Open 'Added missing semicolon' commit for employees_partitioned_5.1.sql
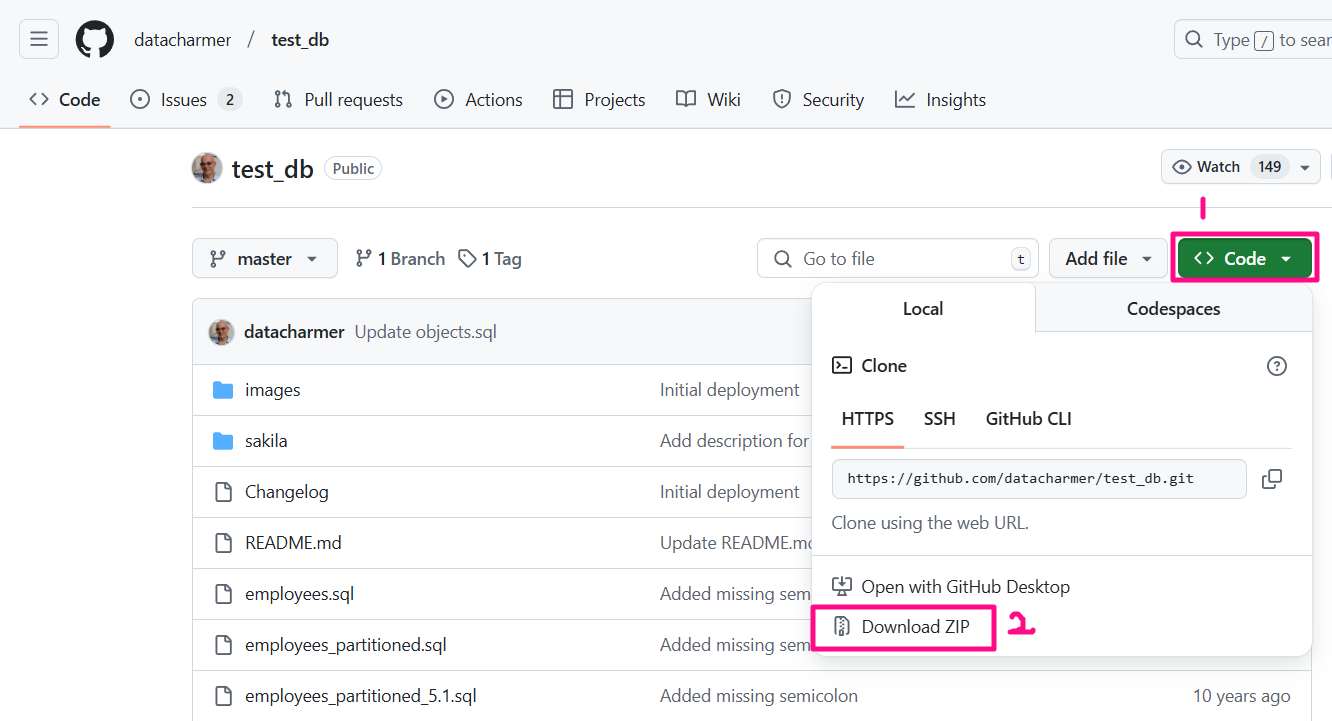This screenshot has height=721, width=1332. coord(759,696)
